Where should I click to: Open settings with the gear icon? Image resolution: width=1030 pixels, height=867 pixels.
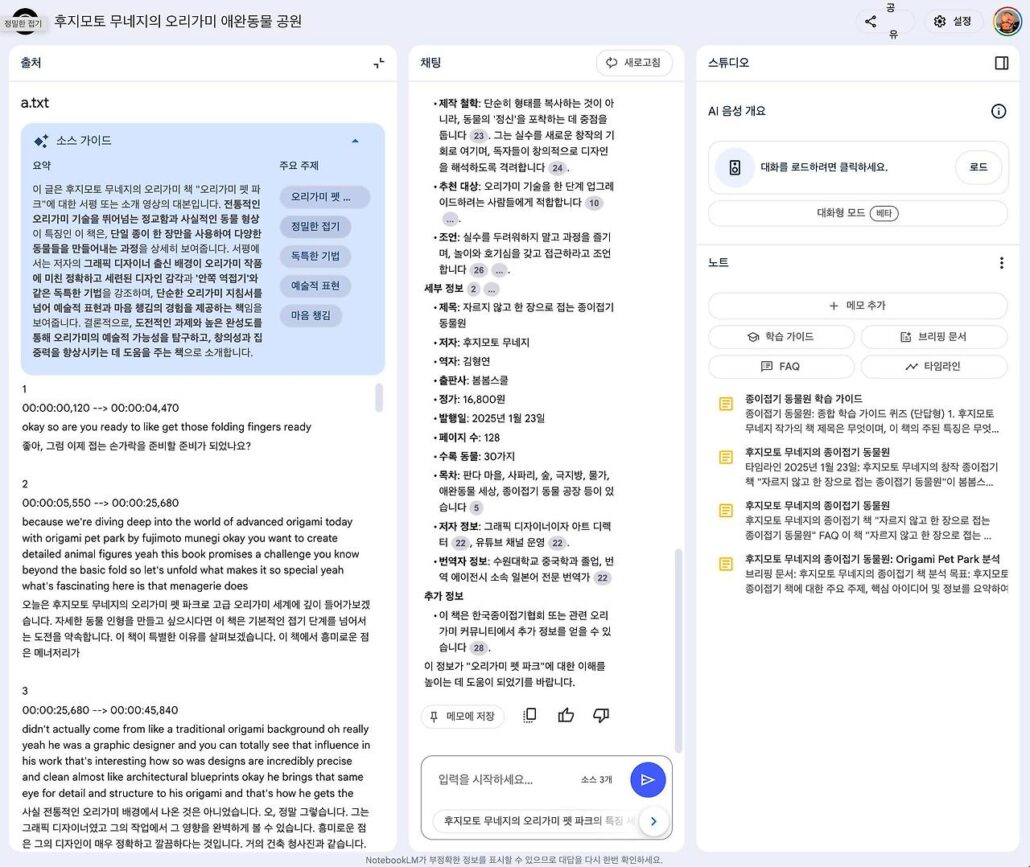[952, 21]
